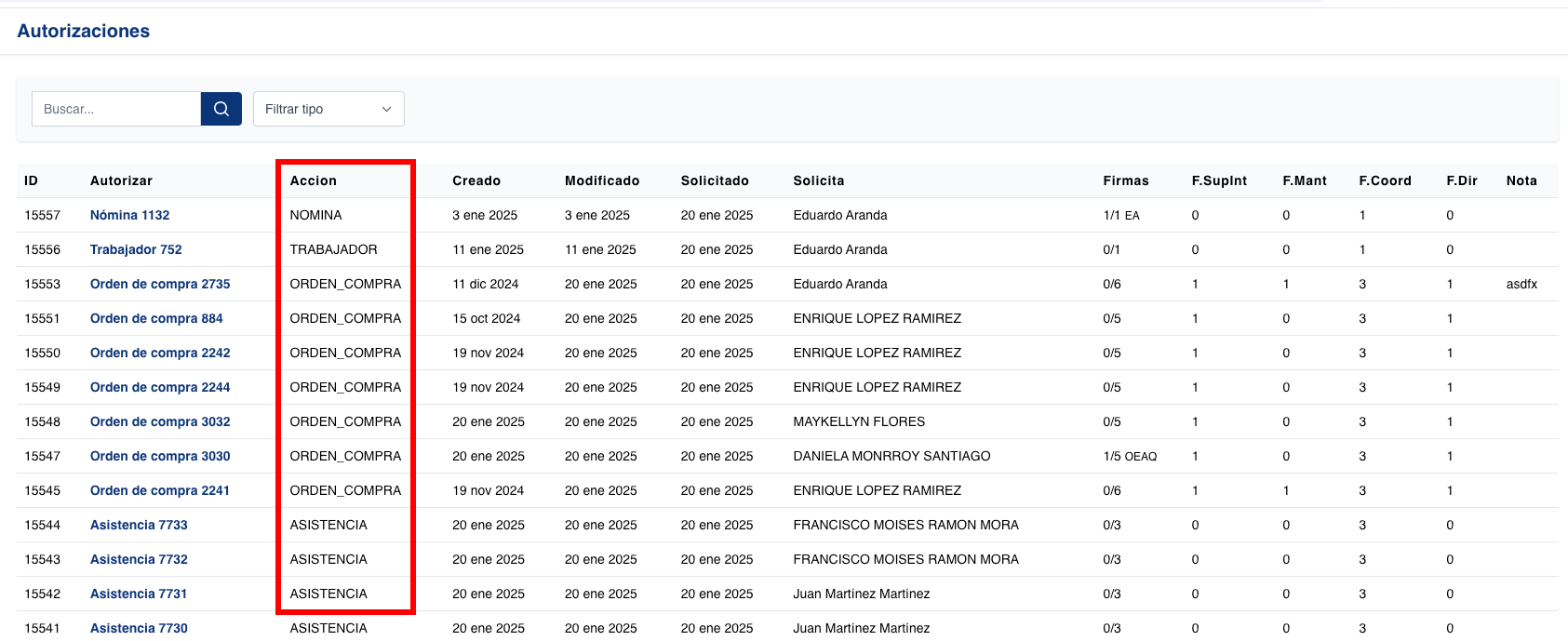
Task: Open Orden de compra 2735
Action: 160,284
